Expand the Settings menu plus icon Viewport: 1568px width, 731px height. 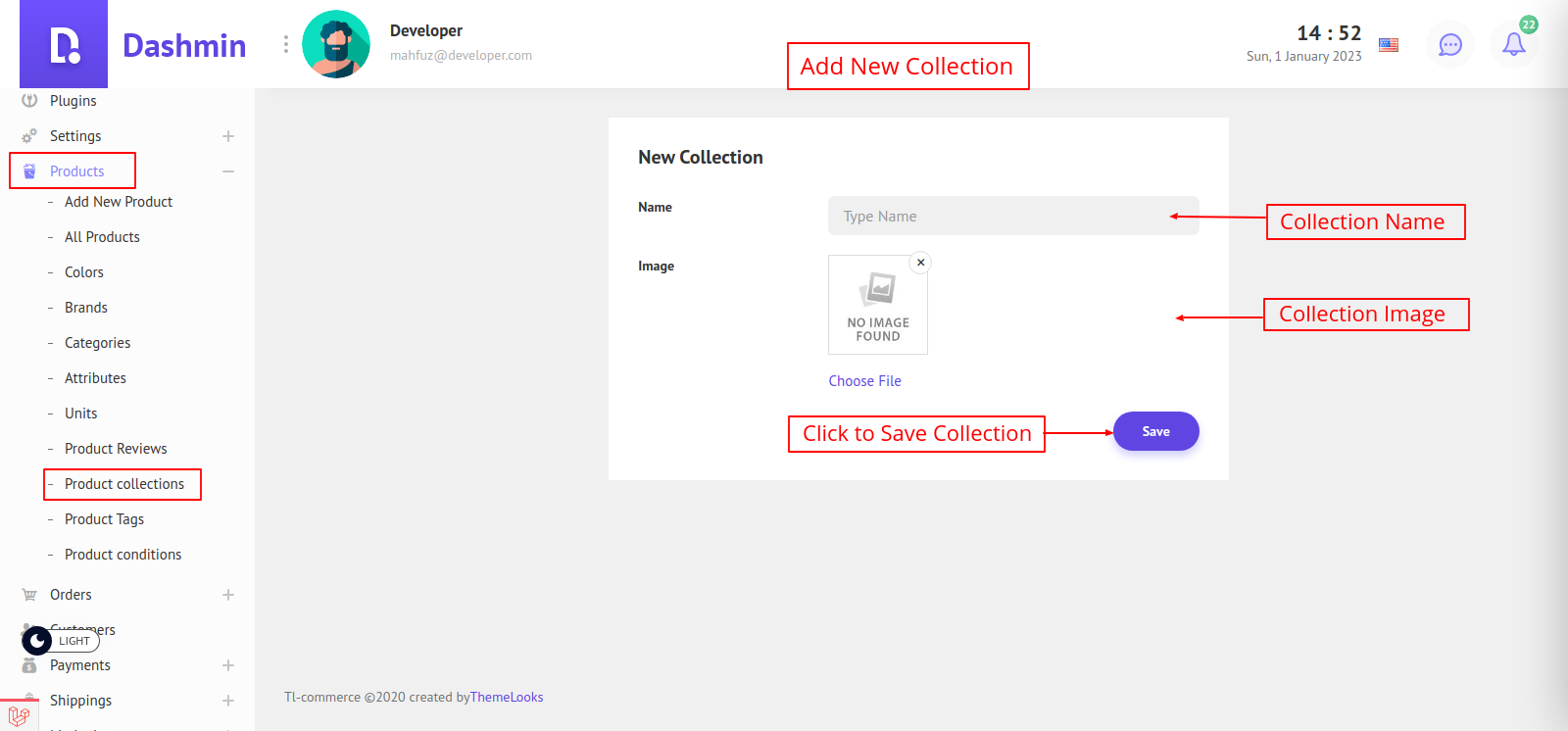click(x=228, y=136)
